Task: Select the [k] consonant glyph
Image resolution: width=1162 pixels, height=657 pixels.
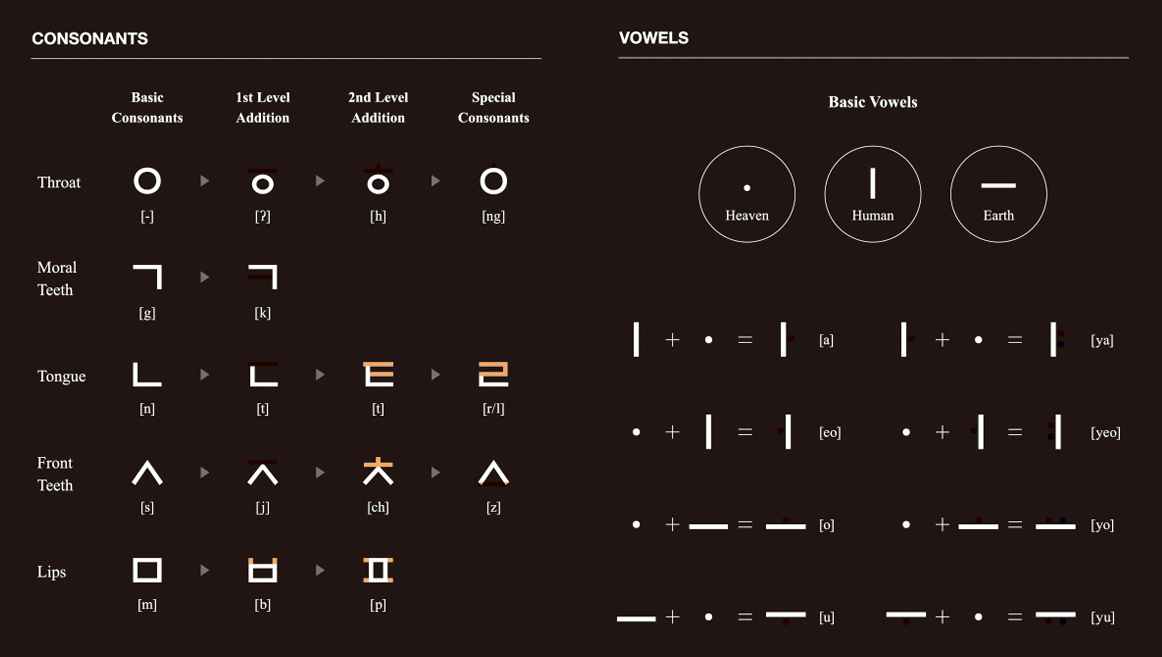Action: (x=262, y=277)
